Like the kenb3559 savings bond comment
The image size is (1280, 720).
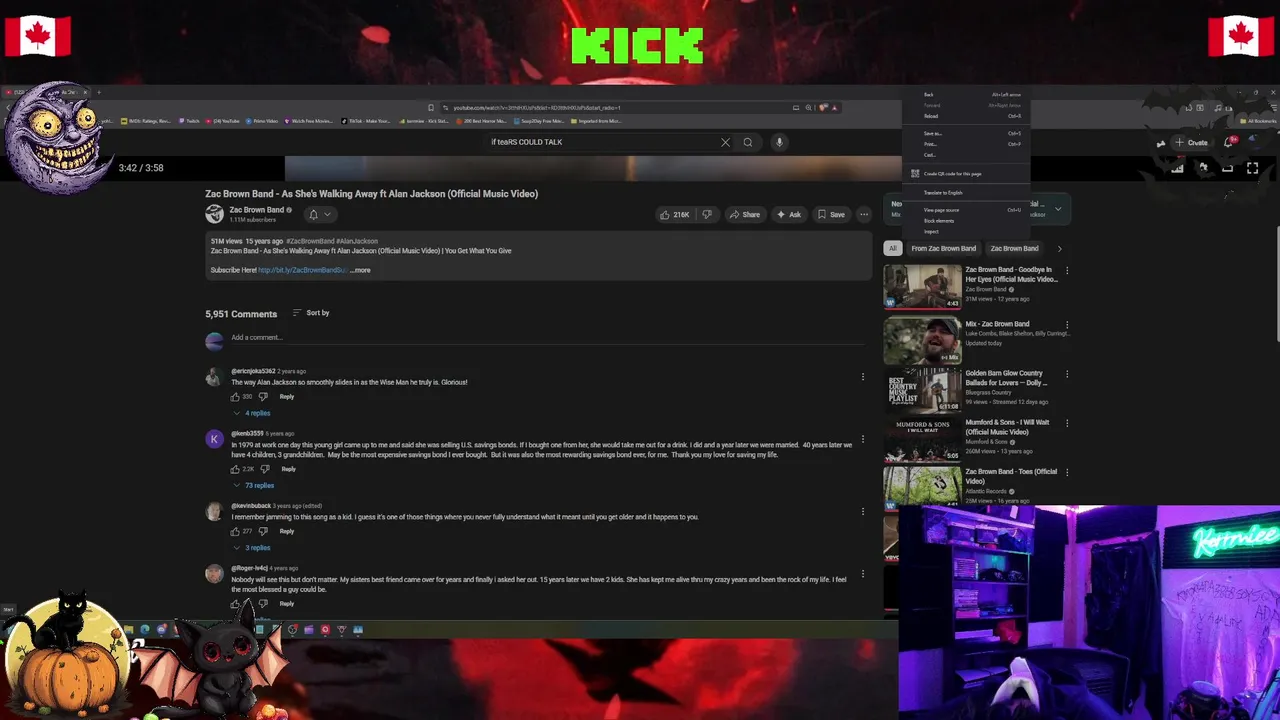point(236,469)
